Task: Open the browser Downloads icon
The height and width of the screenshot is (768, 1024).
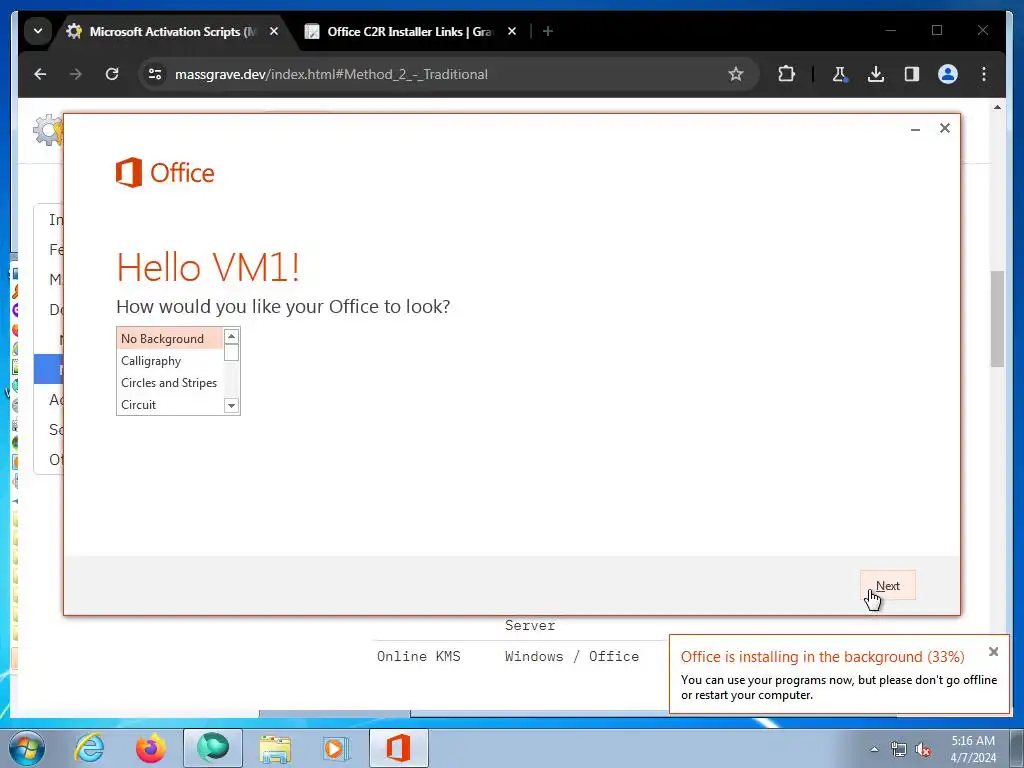Action: (876, 74)
